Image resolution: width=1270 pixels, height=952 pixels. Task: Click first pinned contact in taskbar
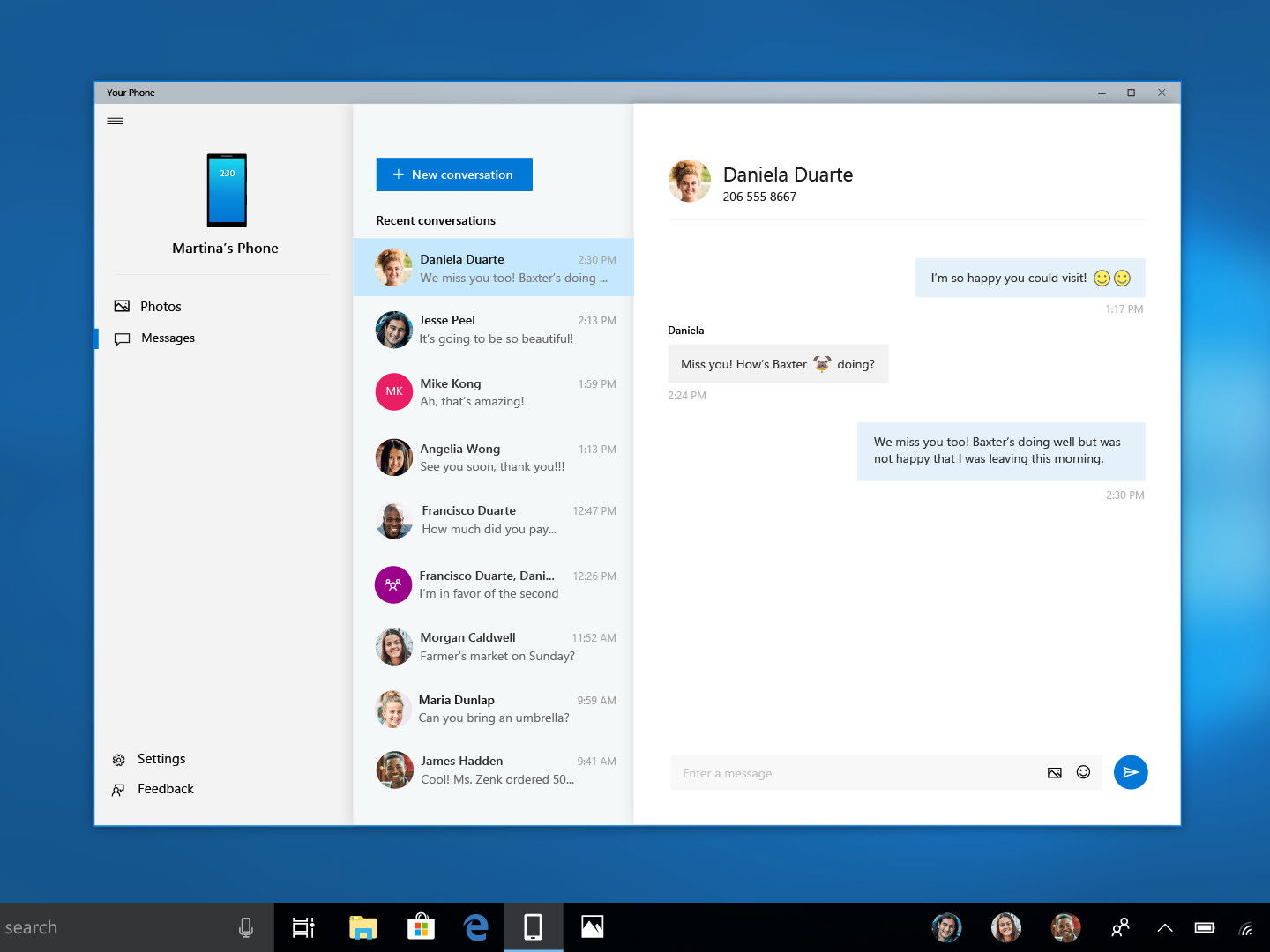pyautogui.click(x=946, y=927)
